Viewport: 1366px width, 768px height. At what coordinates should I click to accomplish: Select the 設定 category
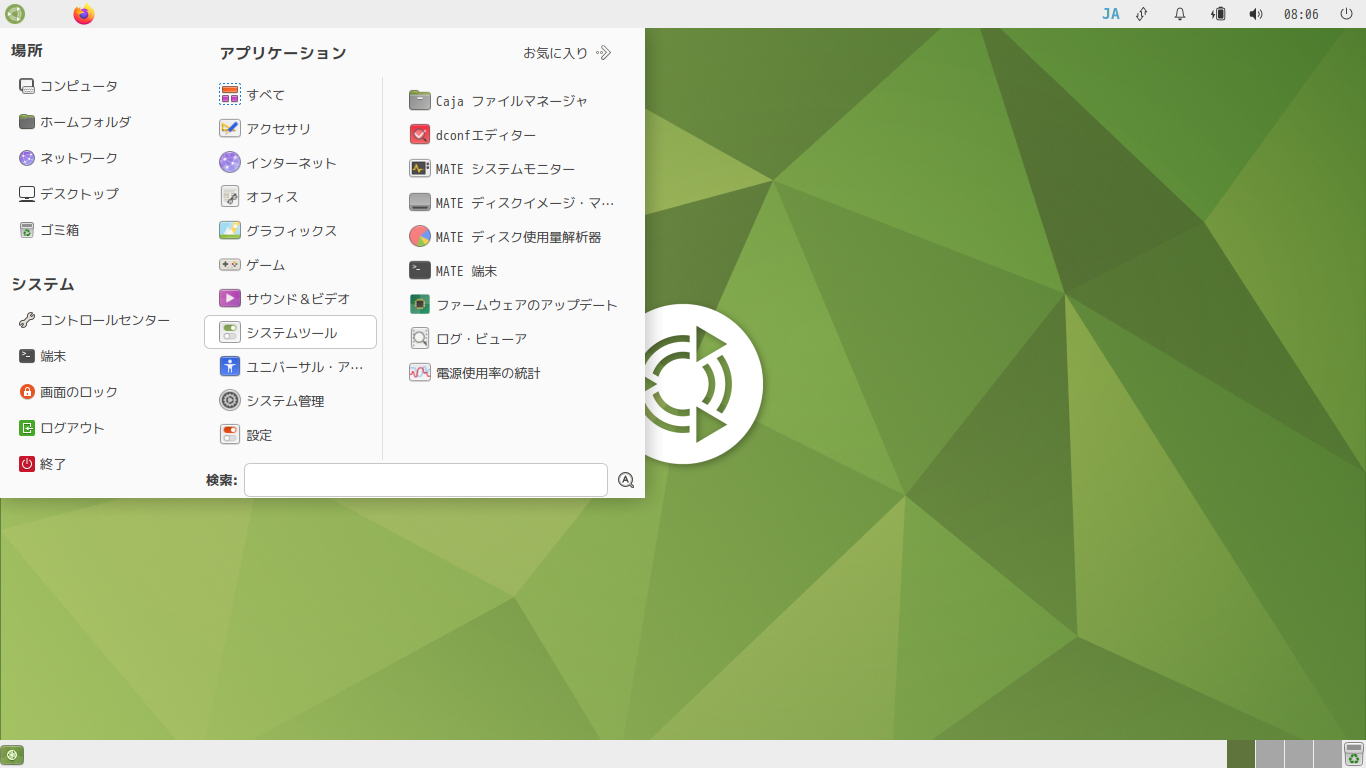coord(290,435)
